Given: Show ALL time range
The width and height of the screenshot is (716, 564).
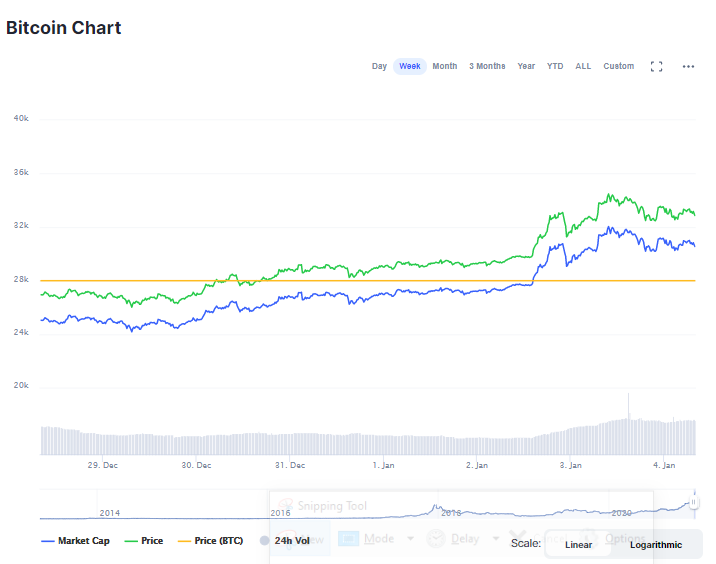Looking at the screenshot, I should (583, 66).
